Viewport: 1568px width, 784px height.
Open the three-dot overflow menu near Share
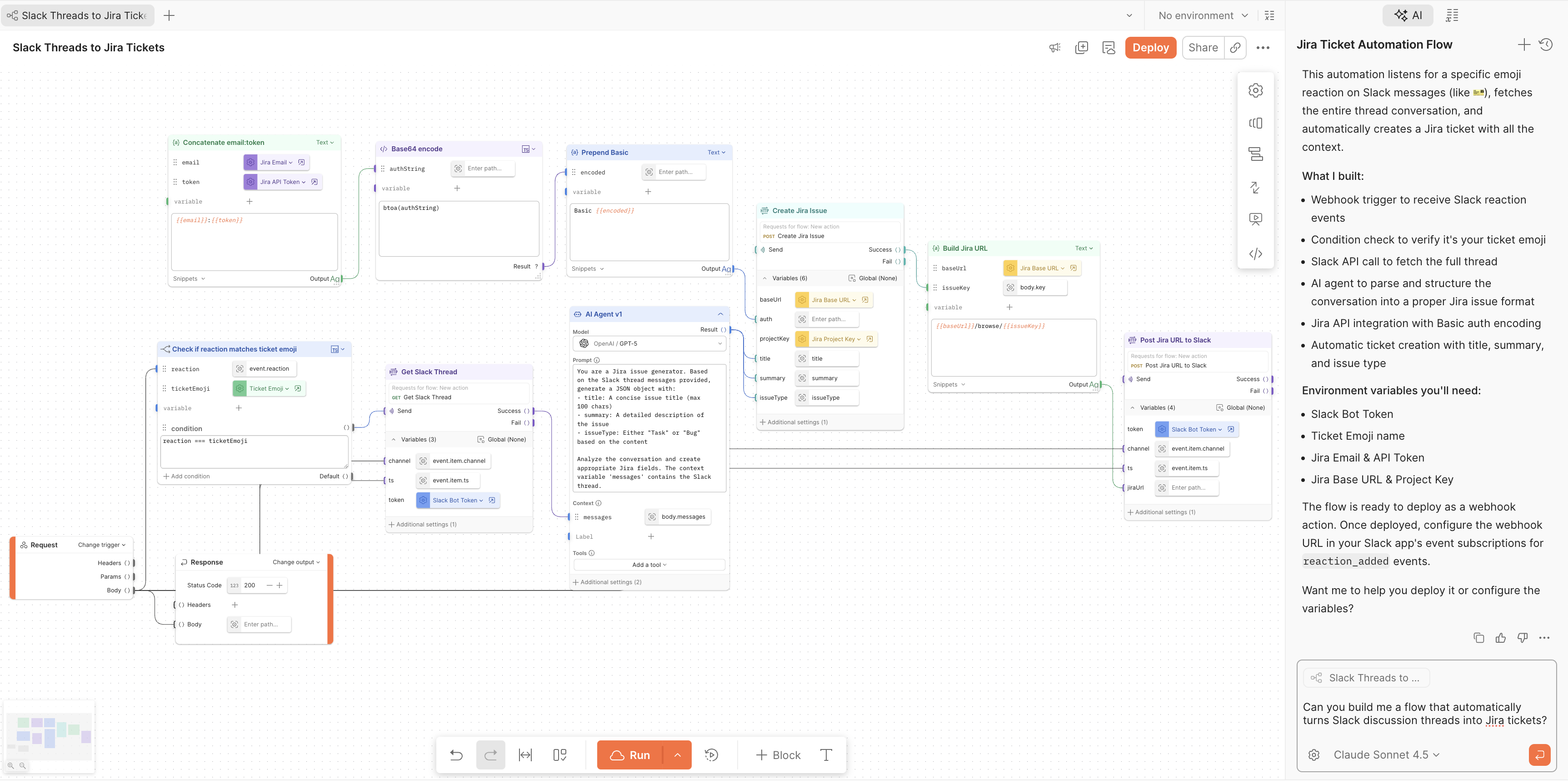click(1263, 47)
